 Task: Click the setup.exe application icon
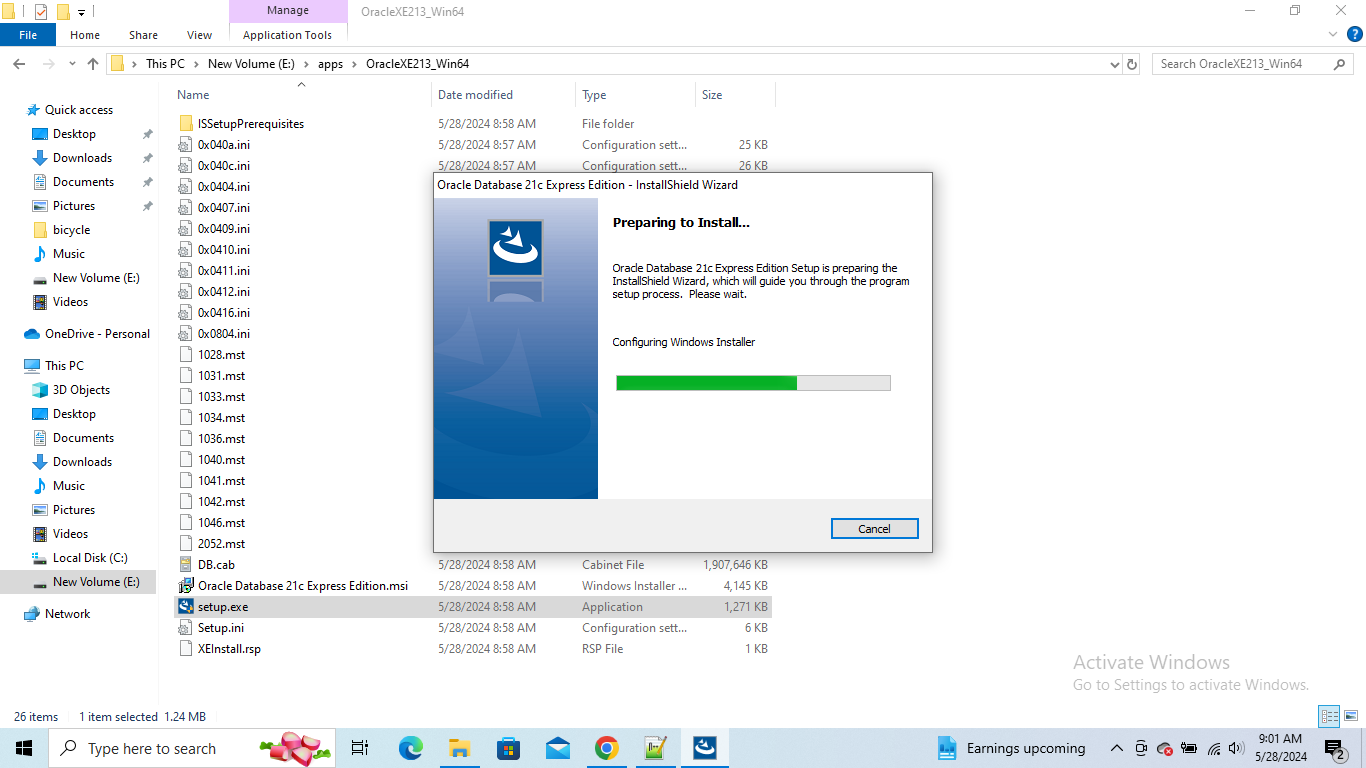click(185, 607)
